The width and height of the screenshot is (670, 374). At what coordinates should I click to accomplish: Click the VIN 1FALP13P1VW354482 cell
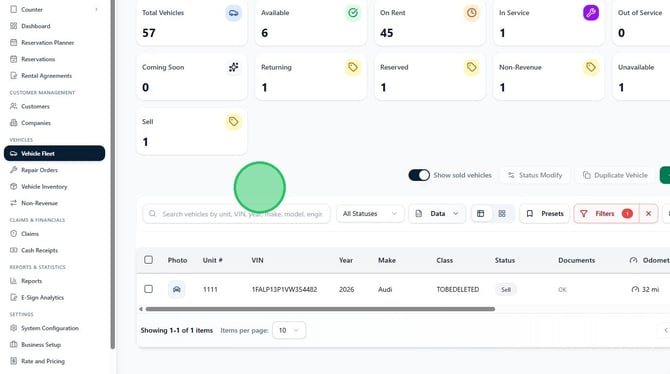tap(284, 289)
